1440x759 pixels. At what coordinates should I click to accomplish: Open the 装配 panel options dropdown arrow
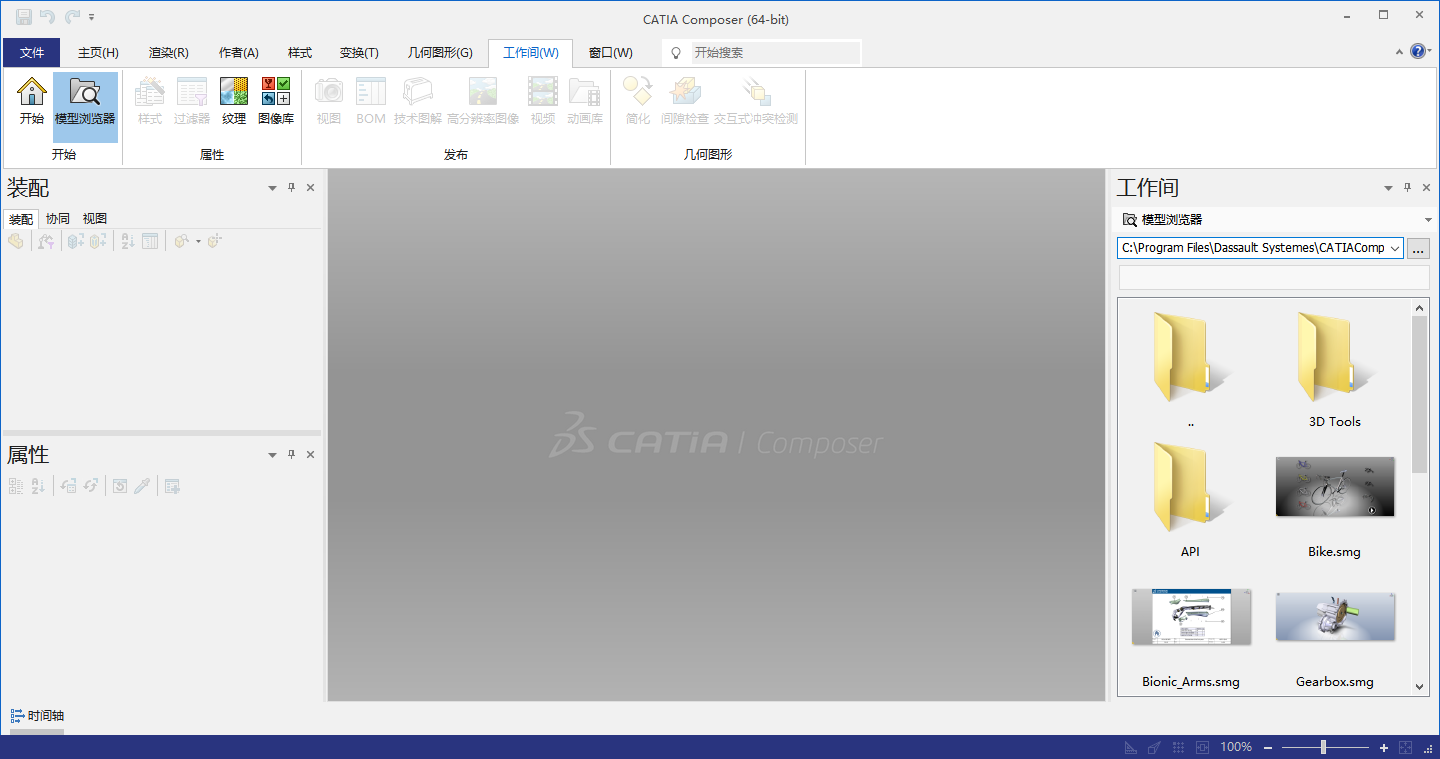point(272,188)
